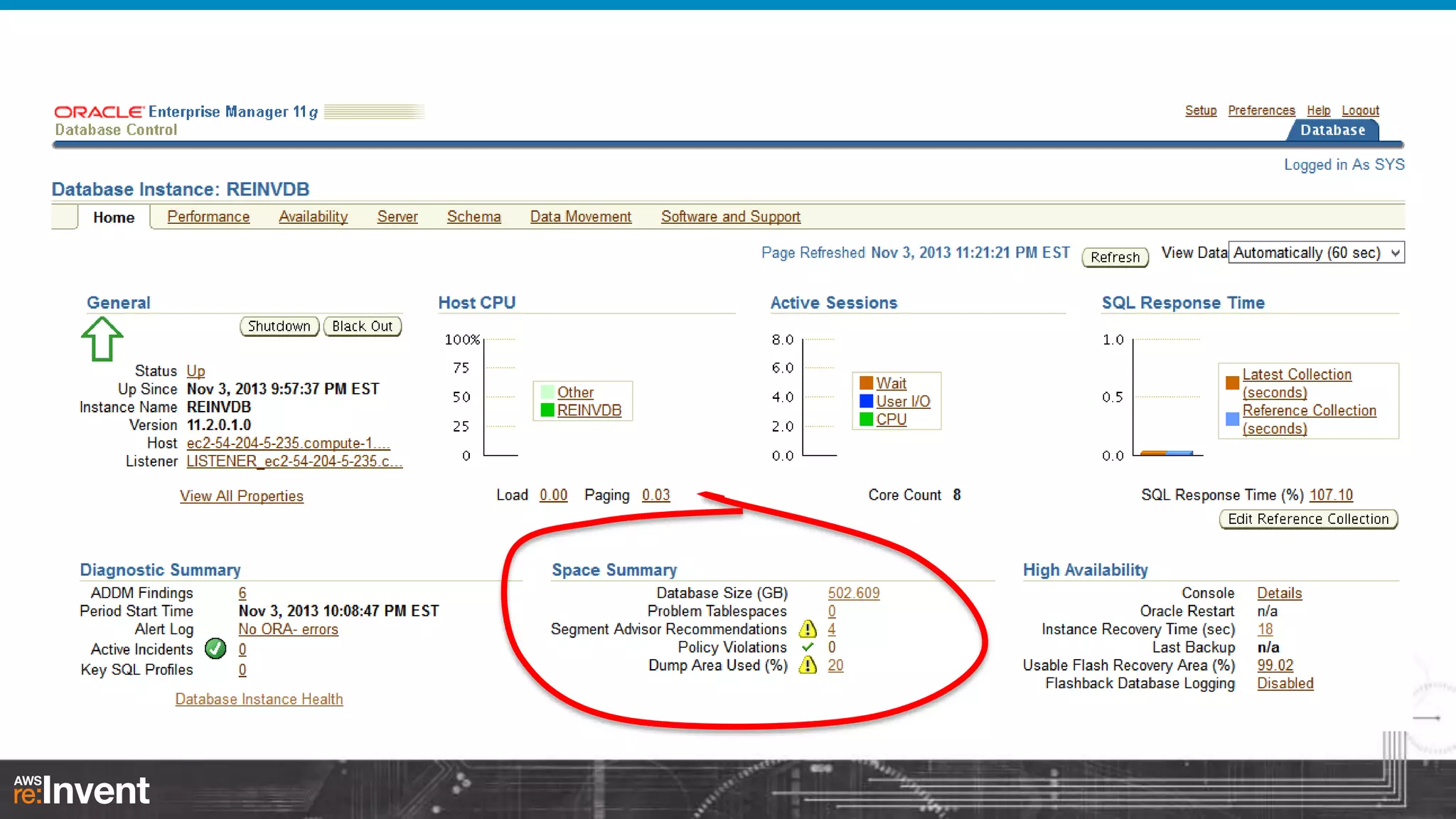The width and height of the screenshot is (1456, 819).
Task: Open View Data refresh interval dropdown
Action: [1316, 253]
